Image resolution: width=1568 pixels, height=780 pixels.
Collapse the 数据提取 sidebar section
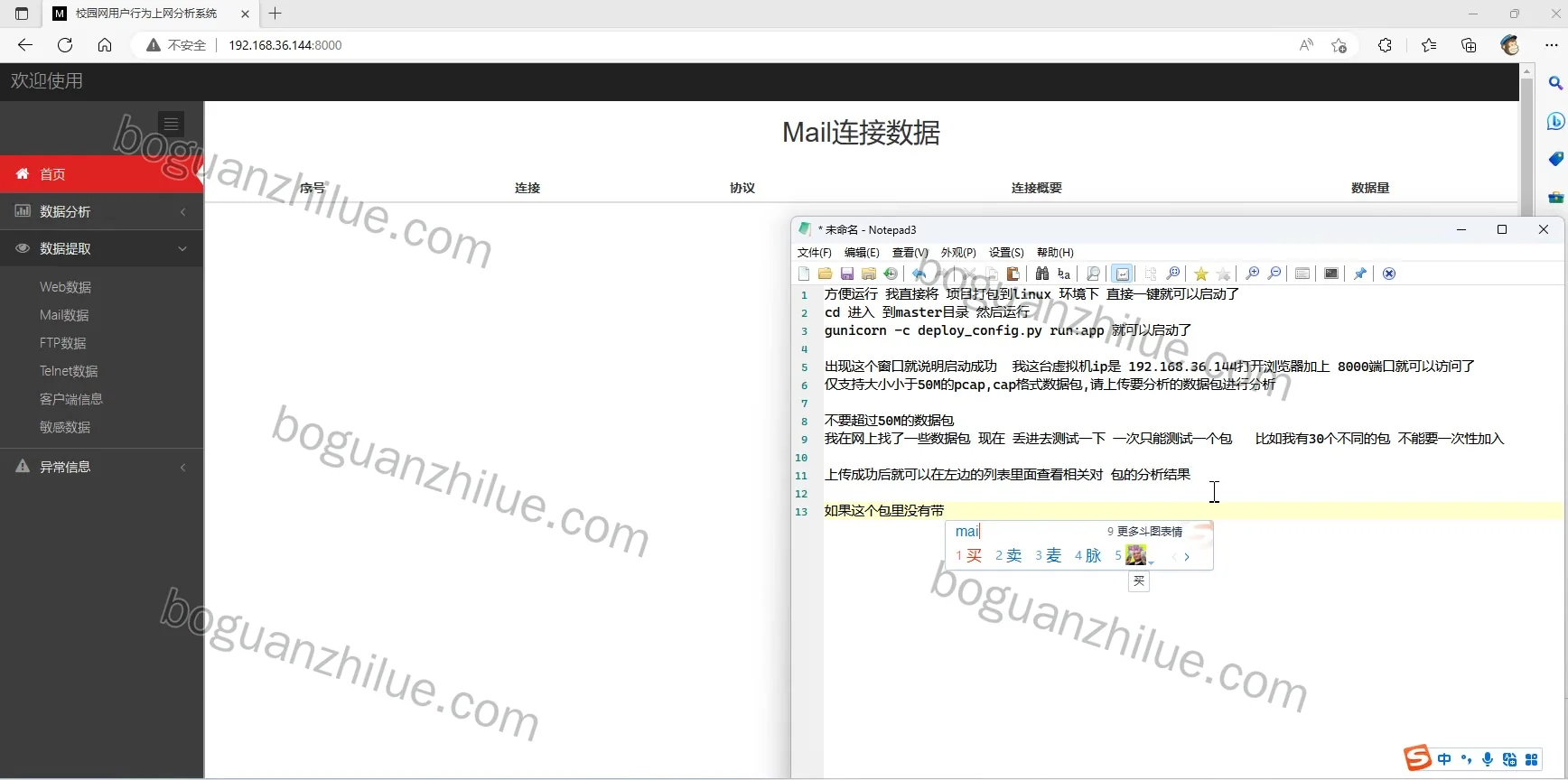click(x=101, y=248)
